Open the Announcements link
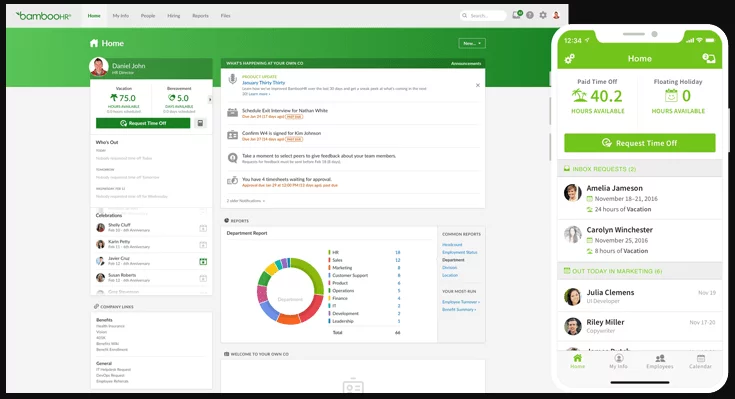Screen dimensions: 735x399 [x=466, y=63]
